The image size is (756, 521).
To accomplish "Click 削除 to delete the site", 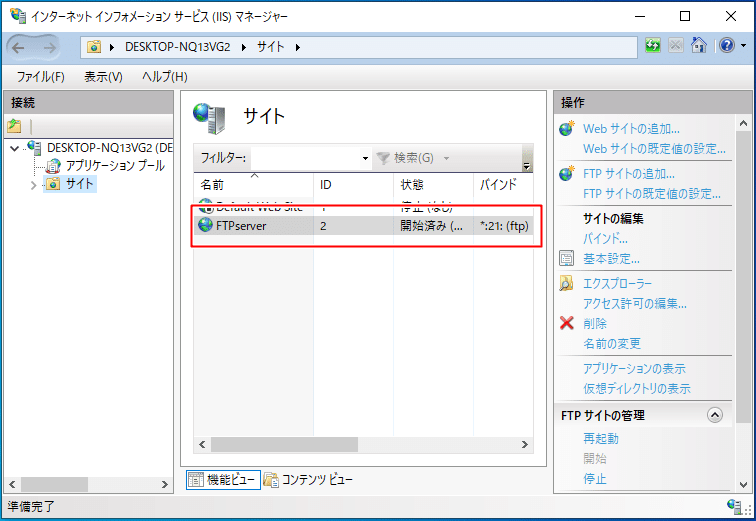I will [x=595, y=323].
